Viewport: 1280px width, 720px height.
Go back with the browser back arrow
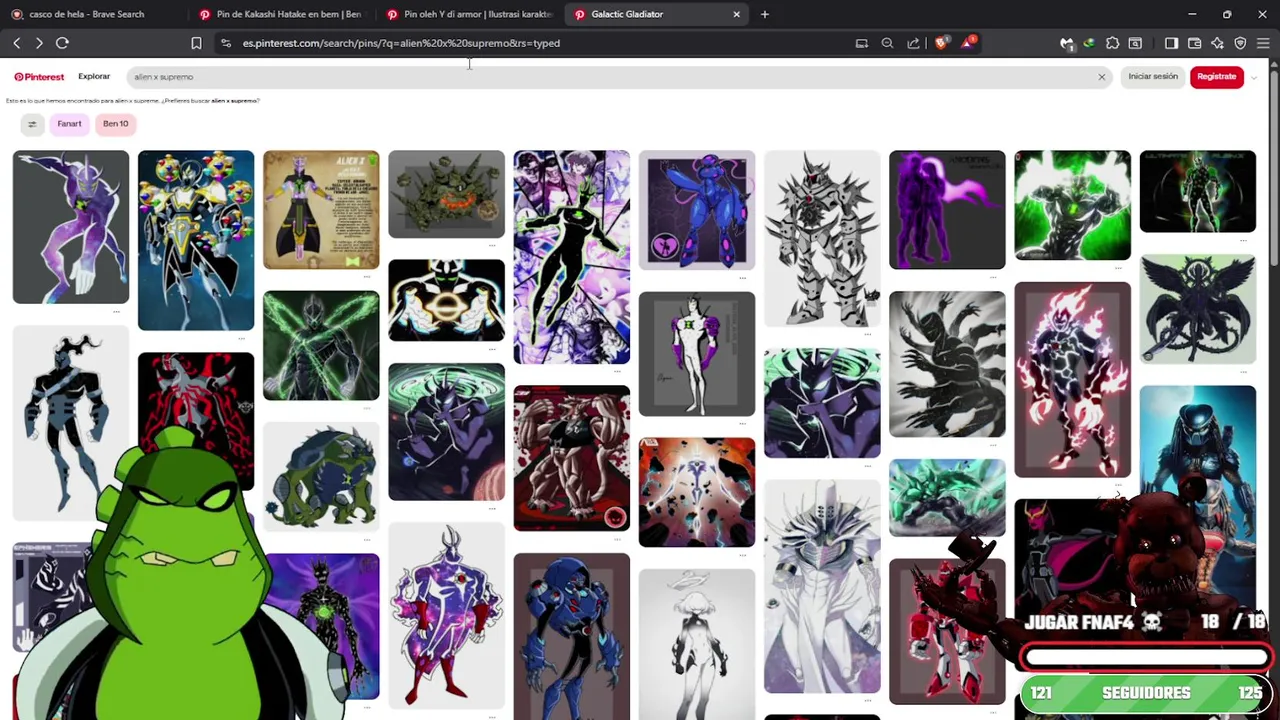[x=16, y=43]
